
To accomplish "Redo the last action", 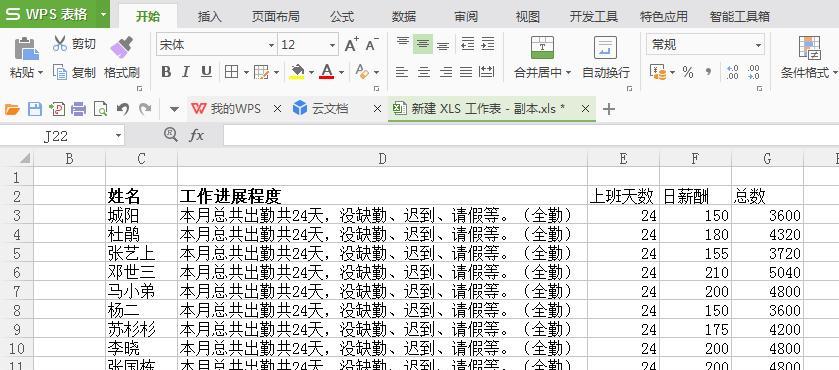I will 145,109.
